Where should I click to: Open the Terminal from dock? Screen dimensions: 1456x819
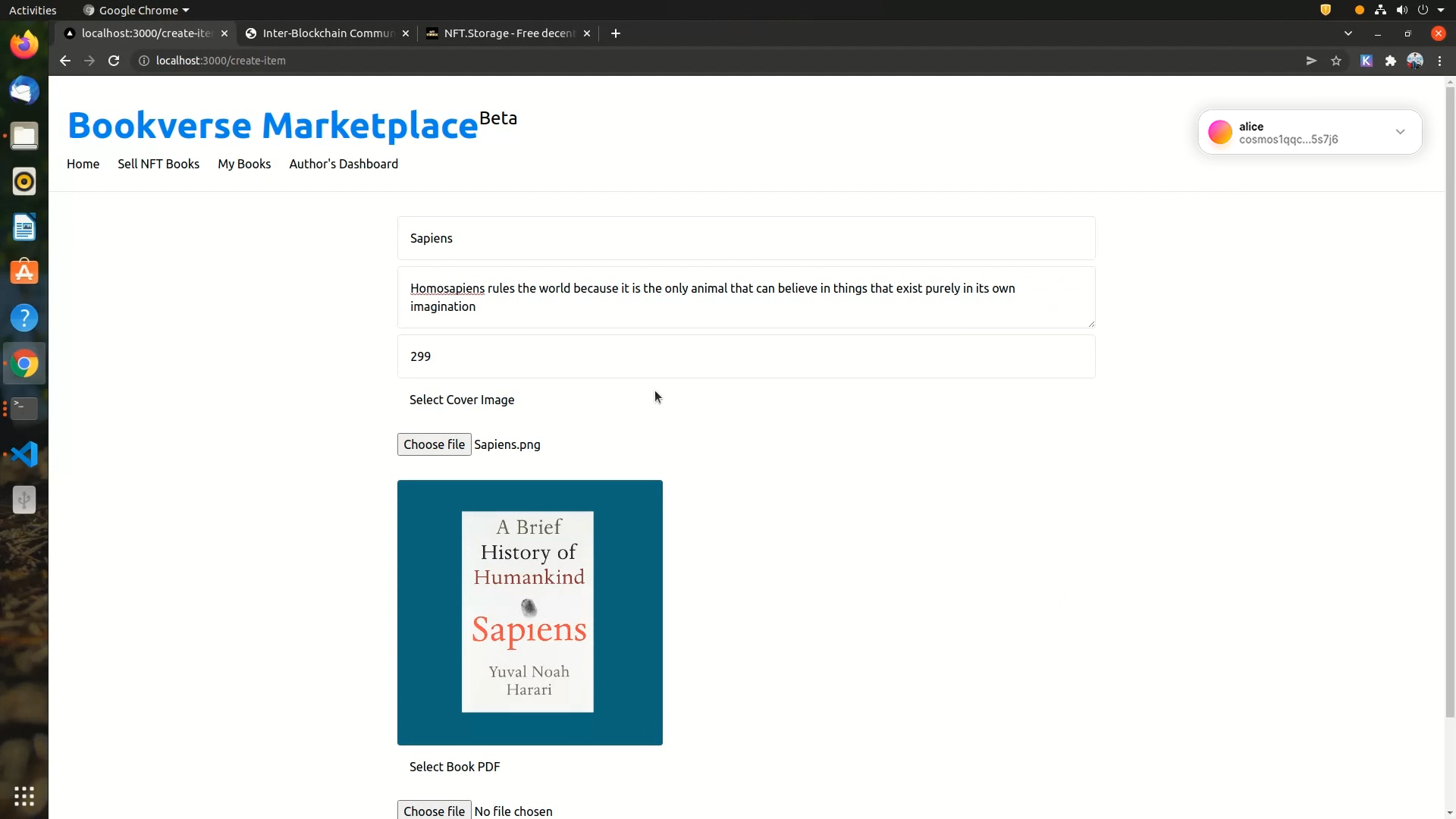(24, 409)
